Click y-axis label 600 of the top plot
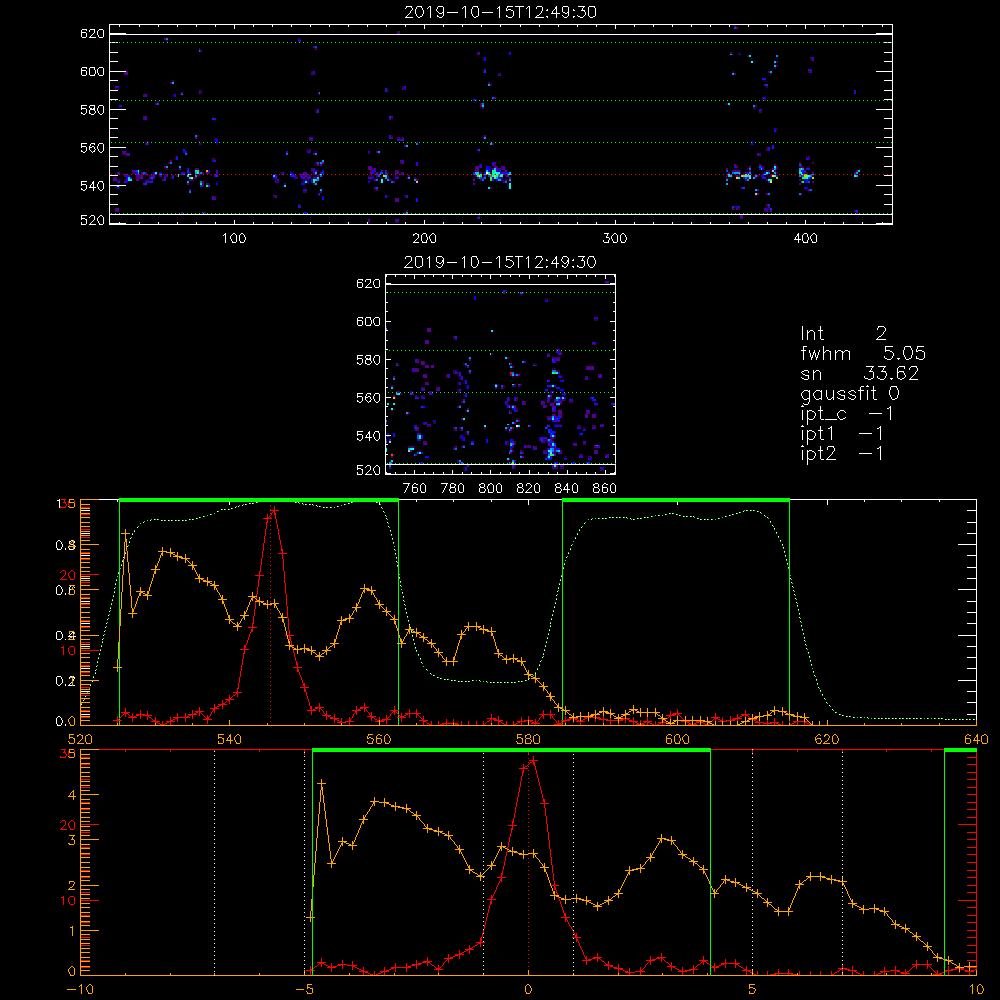1000x1000 pixels. pos(92,71)
